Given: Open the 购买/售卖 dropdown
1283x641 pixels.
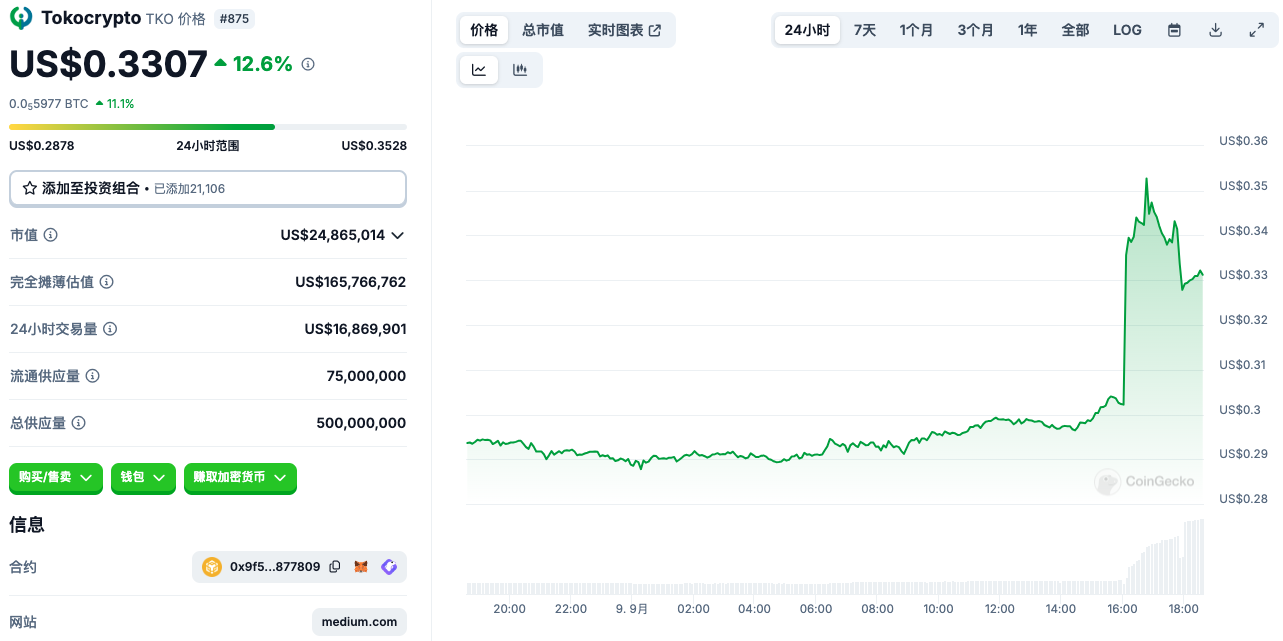Looking at the screenshot, I should click(56, 478).
